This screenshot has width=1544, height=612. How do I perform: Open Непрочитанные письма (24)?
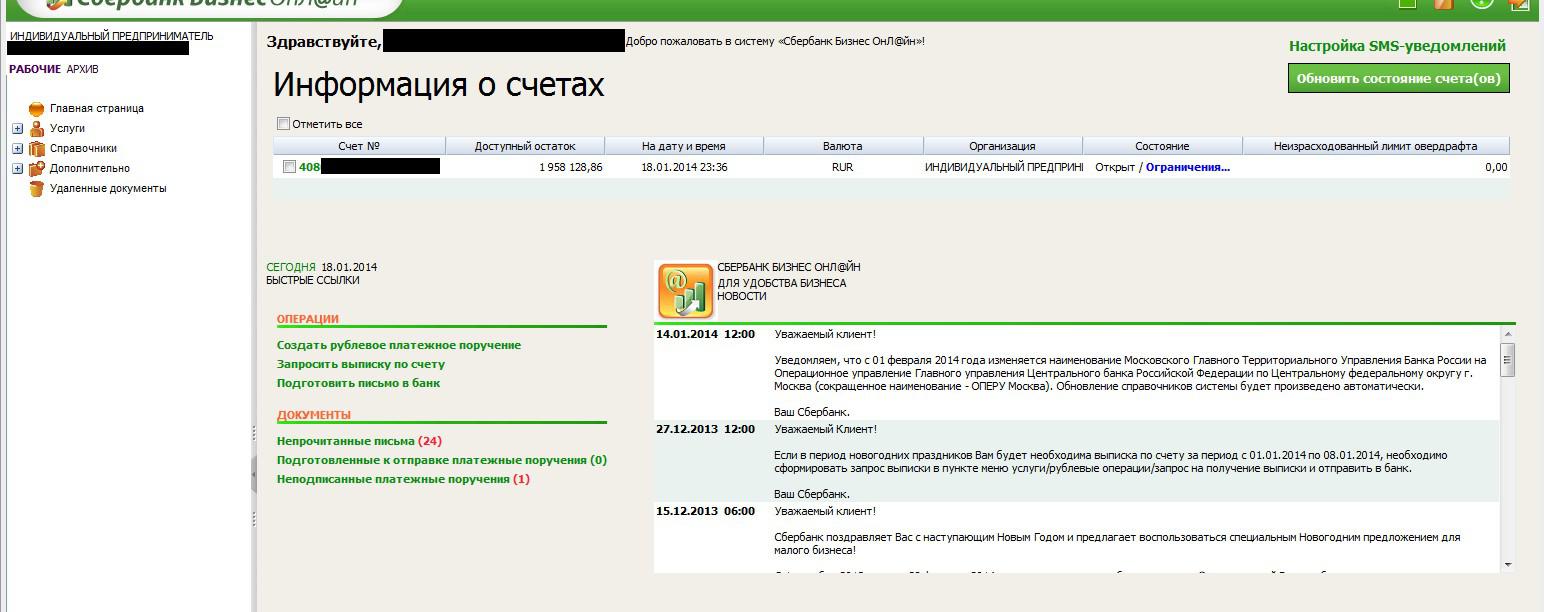[x=359, y=441]
